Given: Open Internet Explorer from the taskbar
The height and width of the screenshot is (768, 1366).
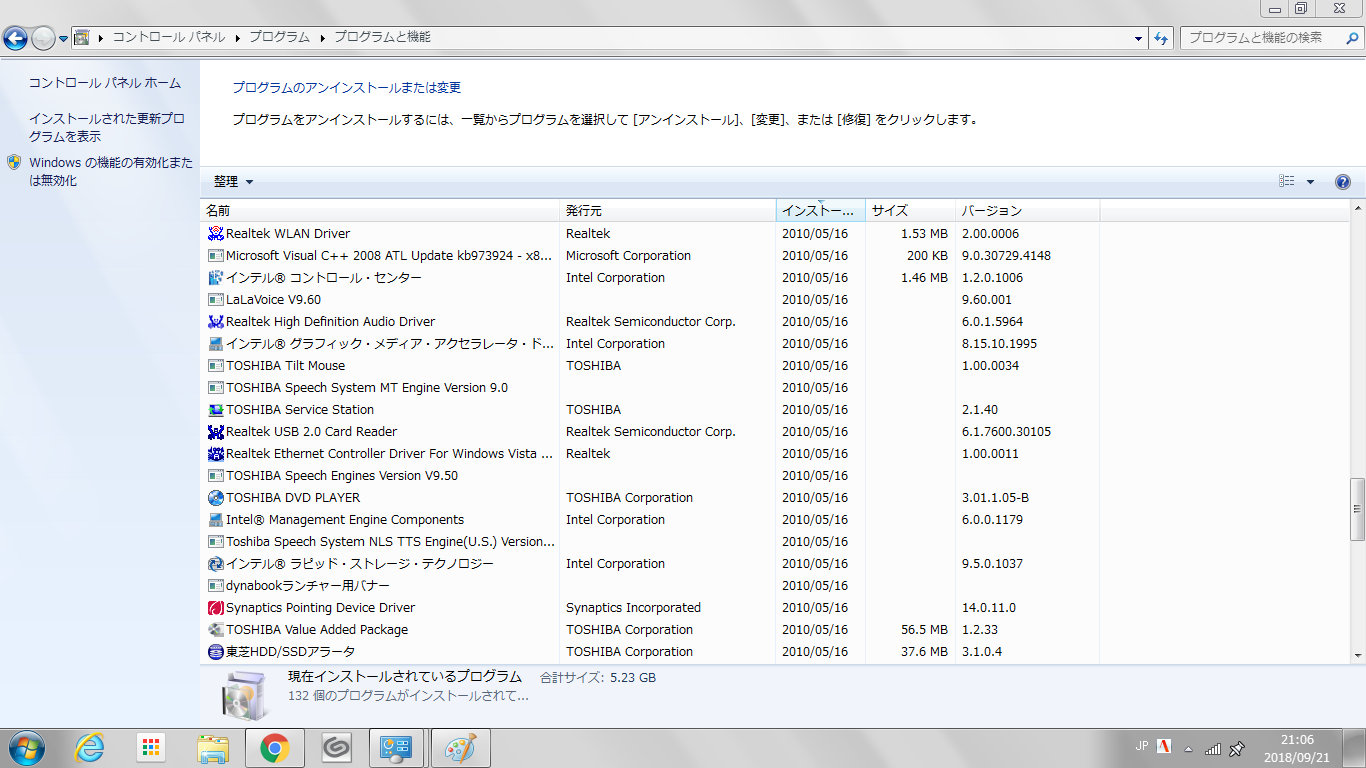Looking at the screenshot, I should (x=90, y=747).
